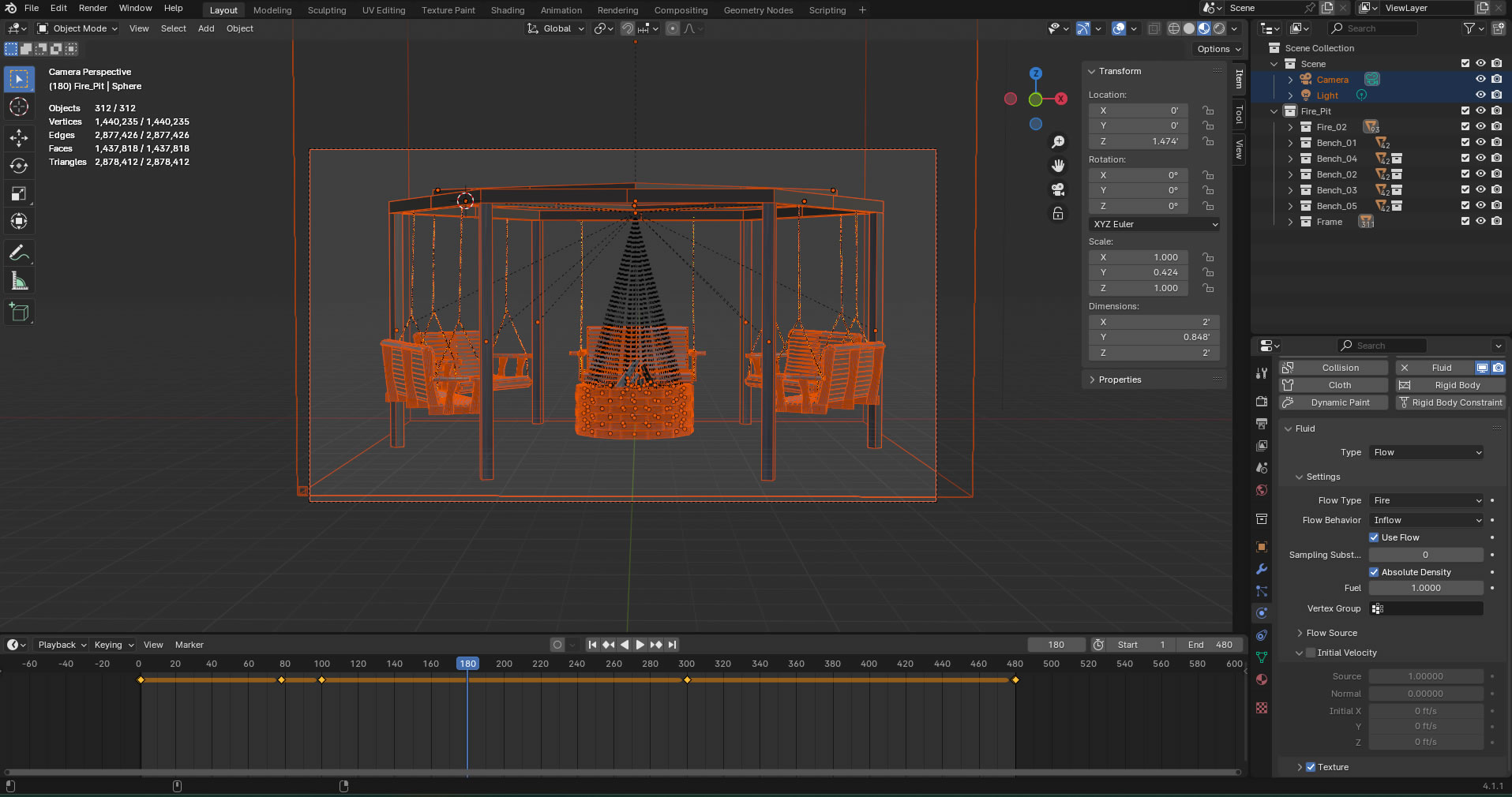Select the Rotate tool in the toolbar

pyautogui.click(x=19, y=166)
